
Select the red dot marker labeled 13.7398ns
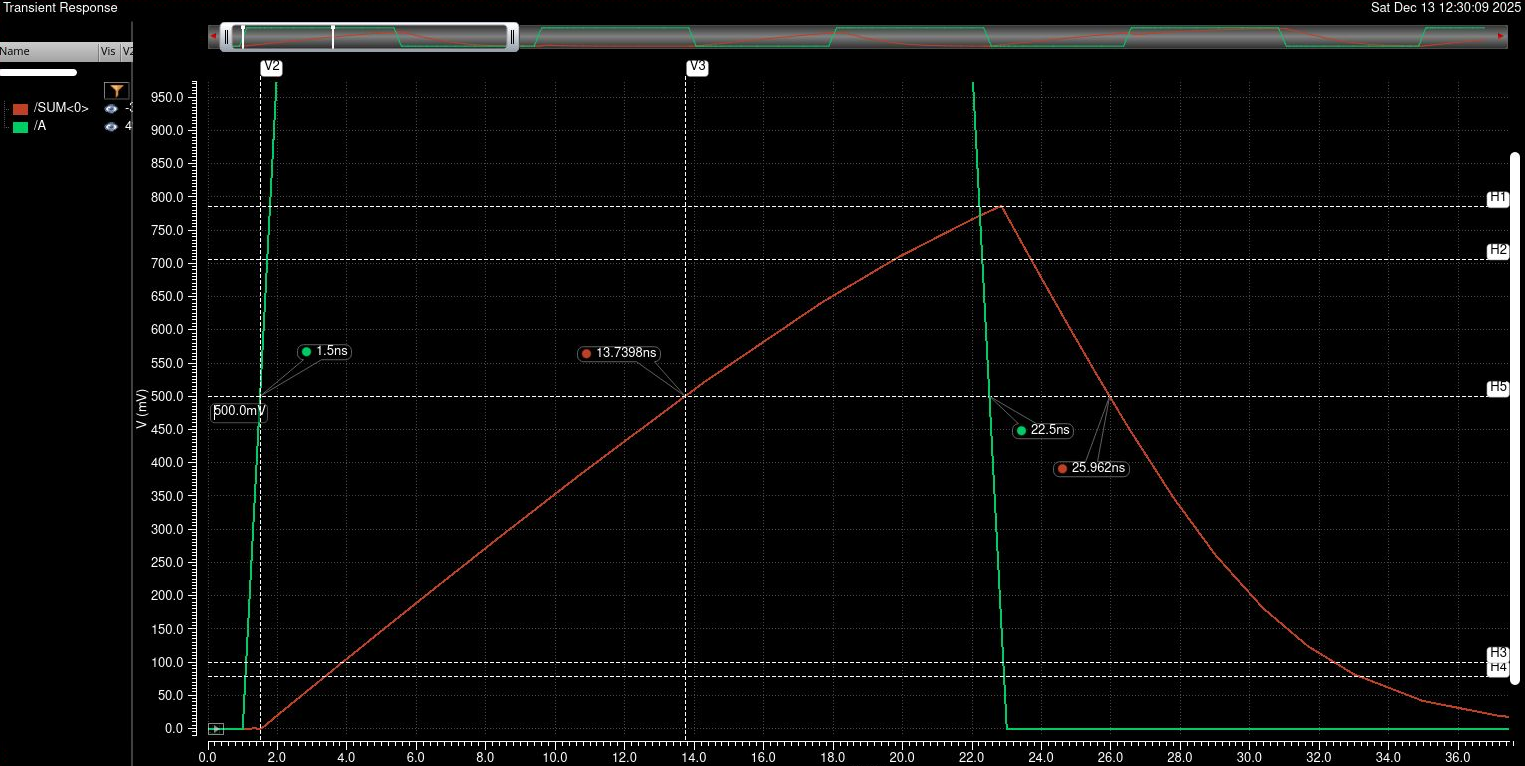click(x=586, y=353)
